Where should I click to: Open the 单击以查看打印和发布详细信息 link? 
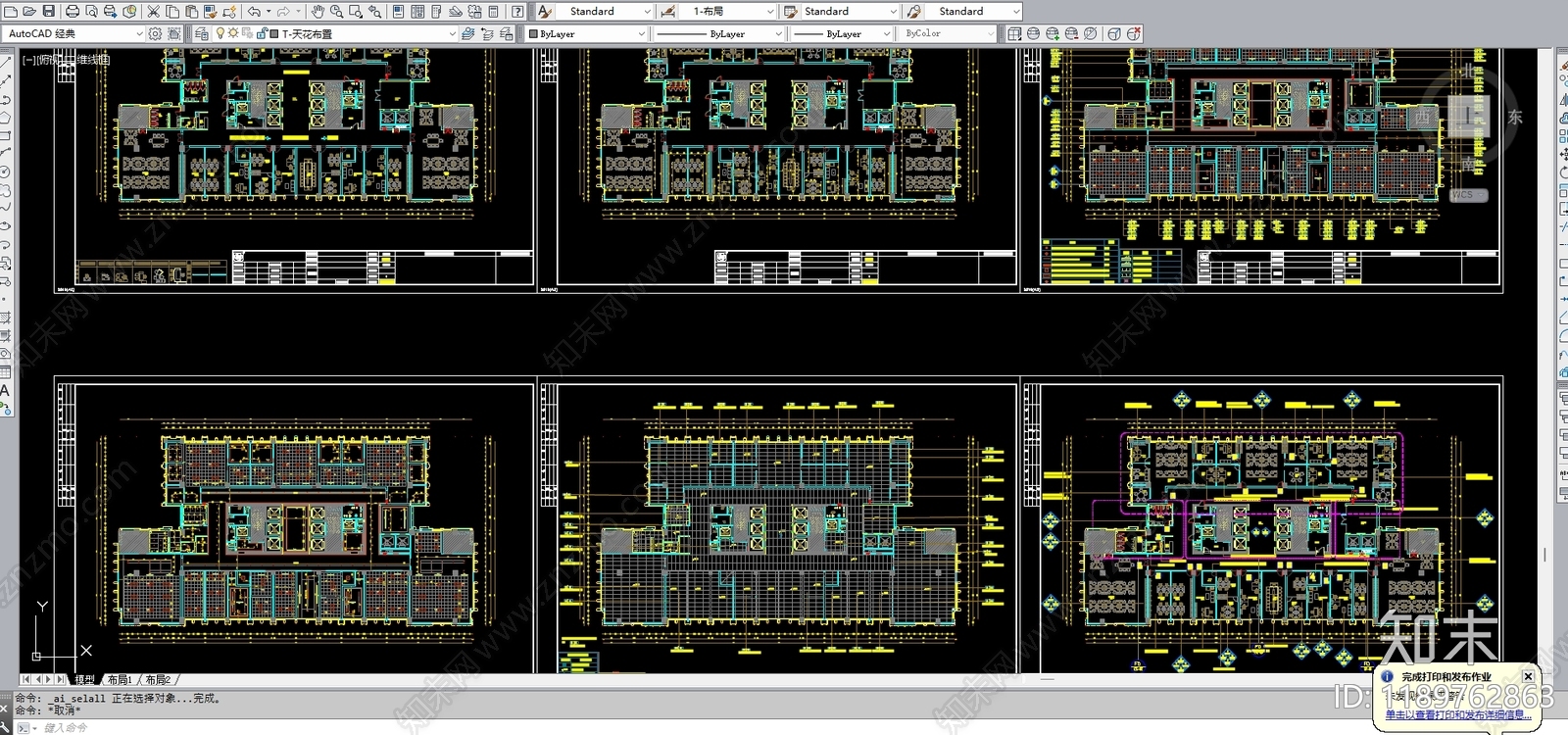[x=1458, y=714]
